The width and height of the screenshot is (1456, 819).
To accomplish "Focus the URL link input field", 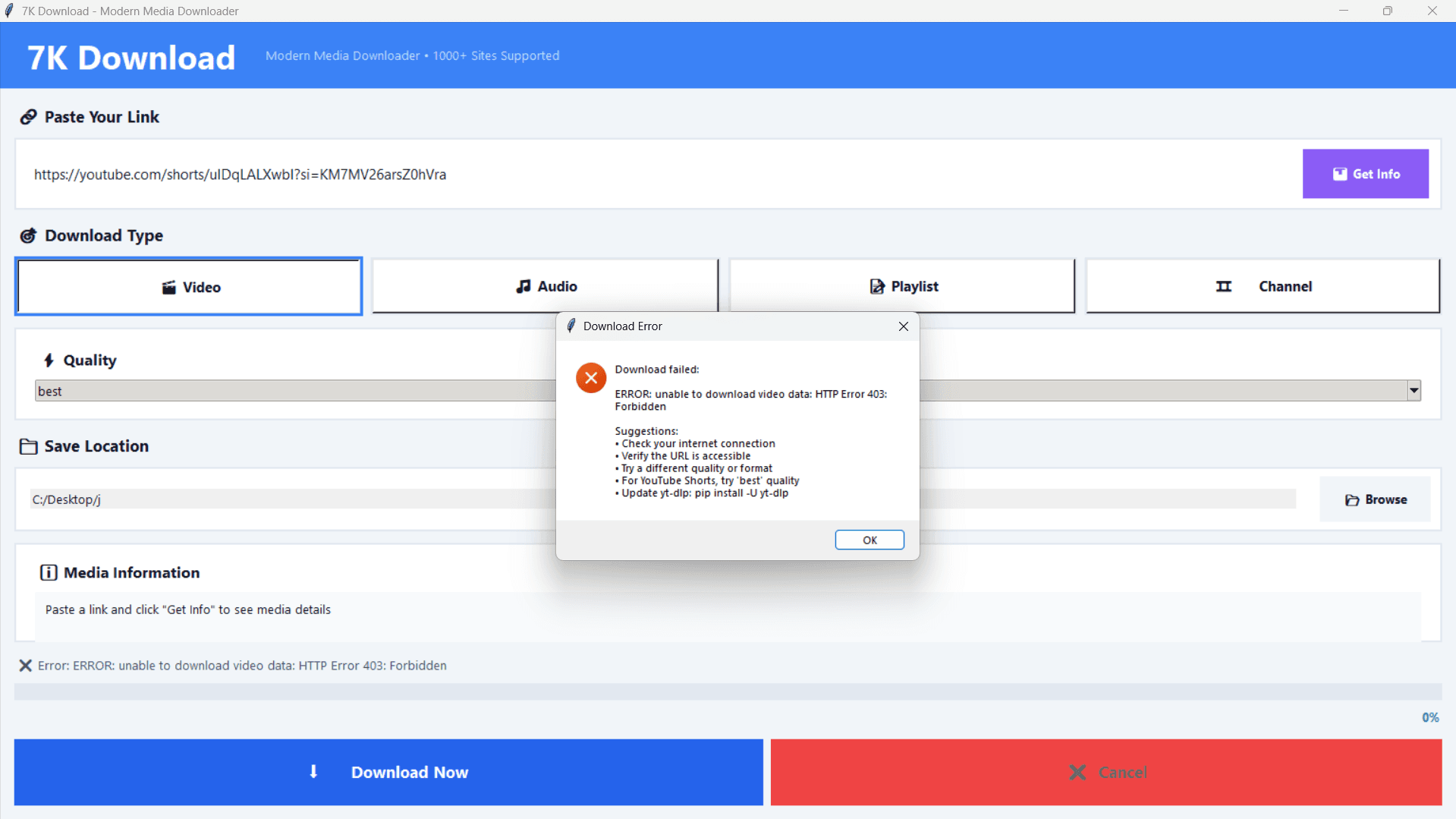I will (660, 174).
